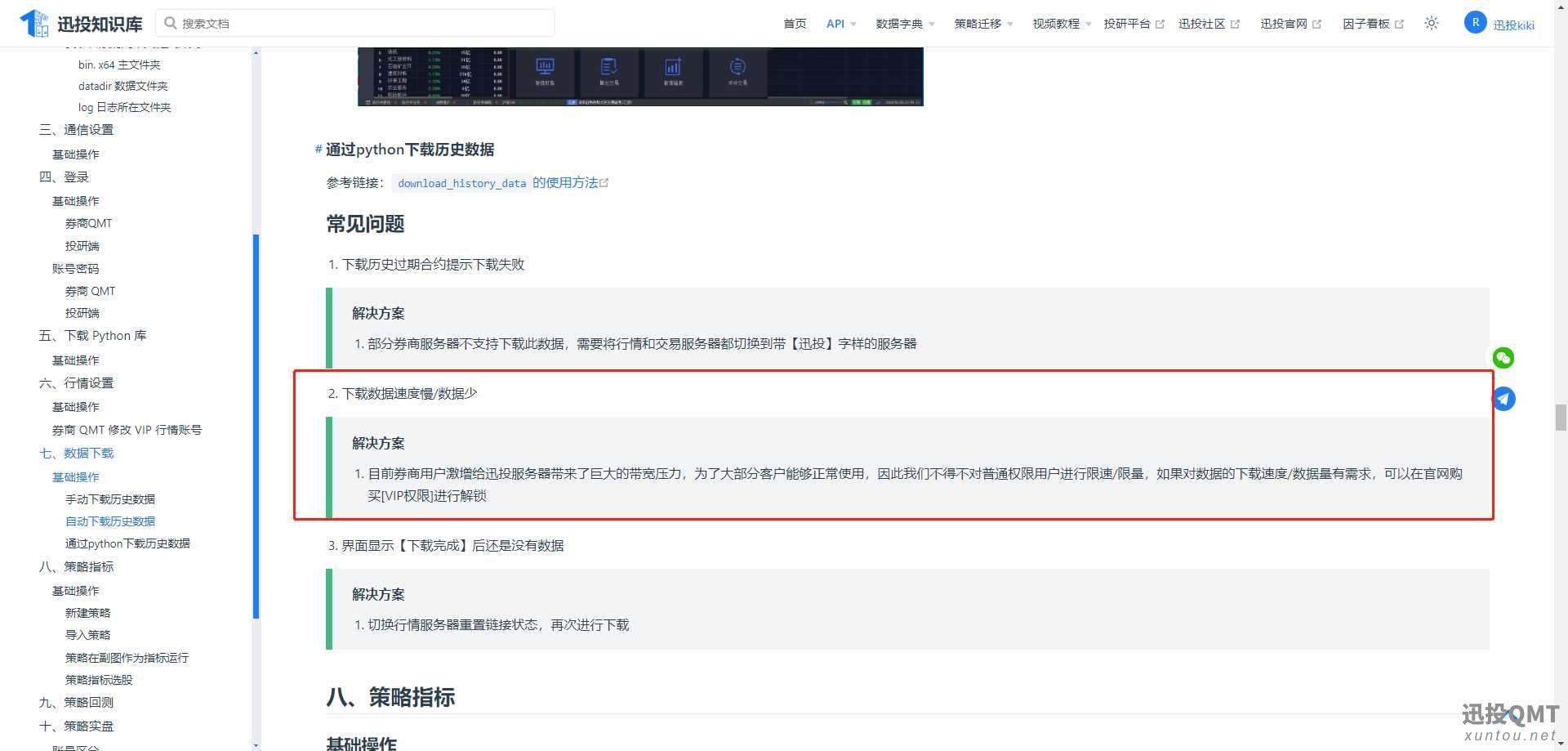The image size is (1568, 751).
Task: Click the sidebar scrollbar down arrow
Action: (256, 745)
